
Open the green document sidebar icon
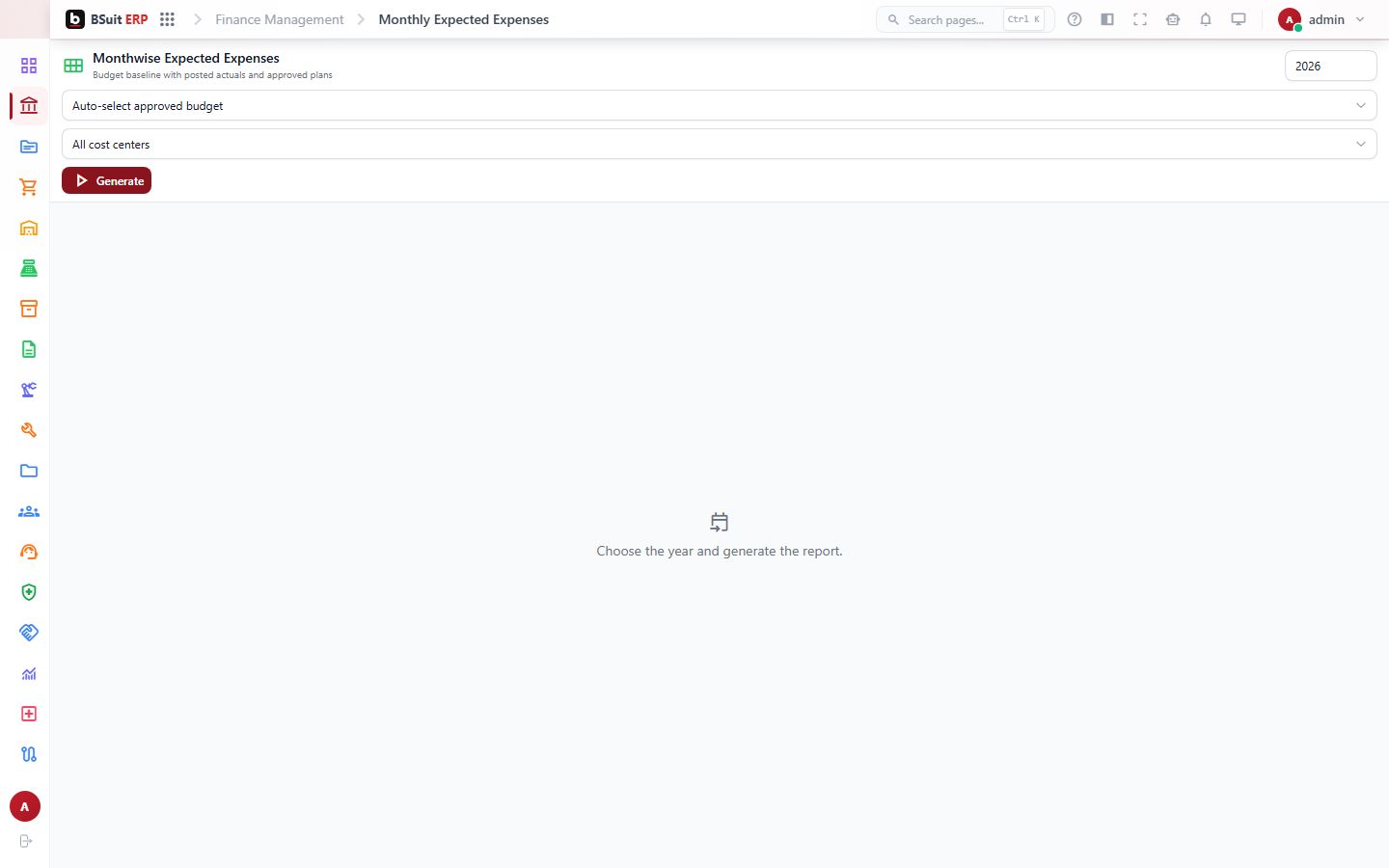coord(29,349)
